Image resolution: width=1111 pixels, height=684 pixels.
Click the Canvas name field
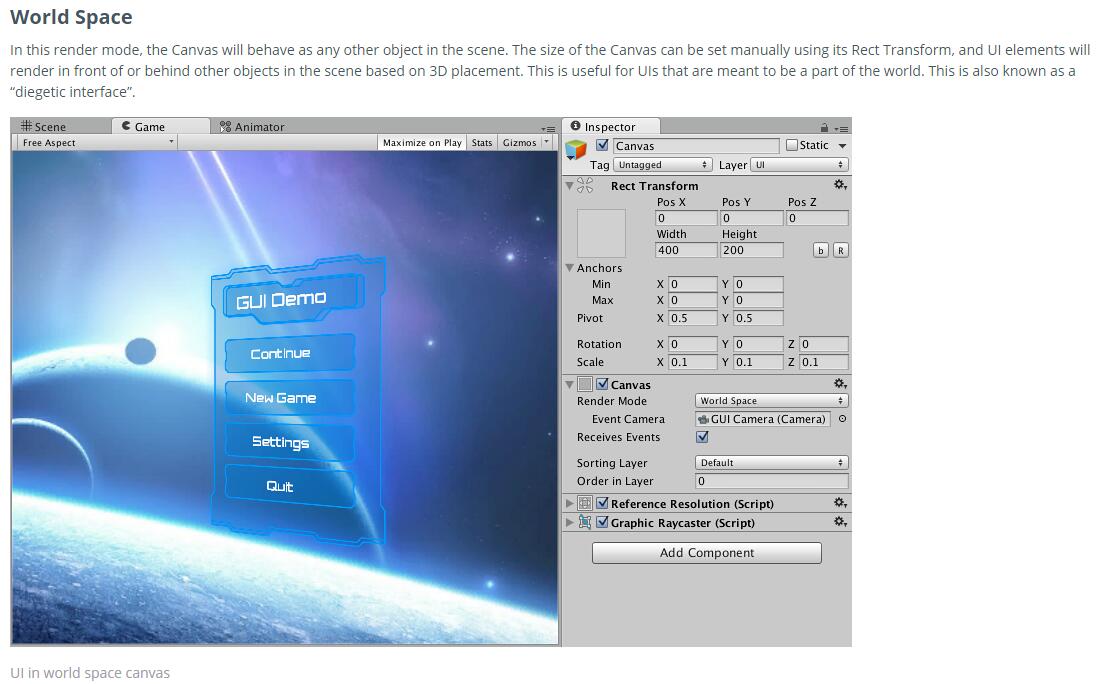click(696, 146)
